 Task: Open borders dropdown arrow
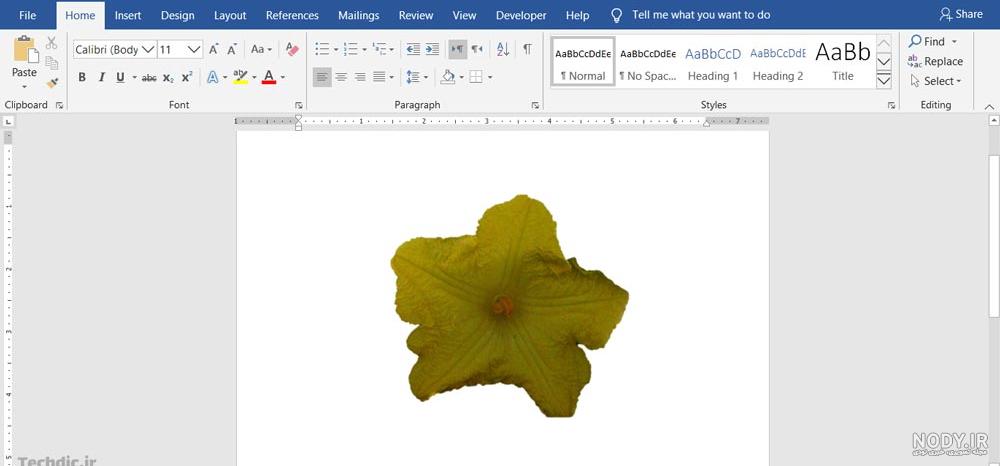[x=490, y=78]
